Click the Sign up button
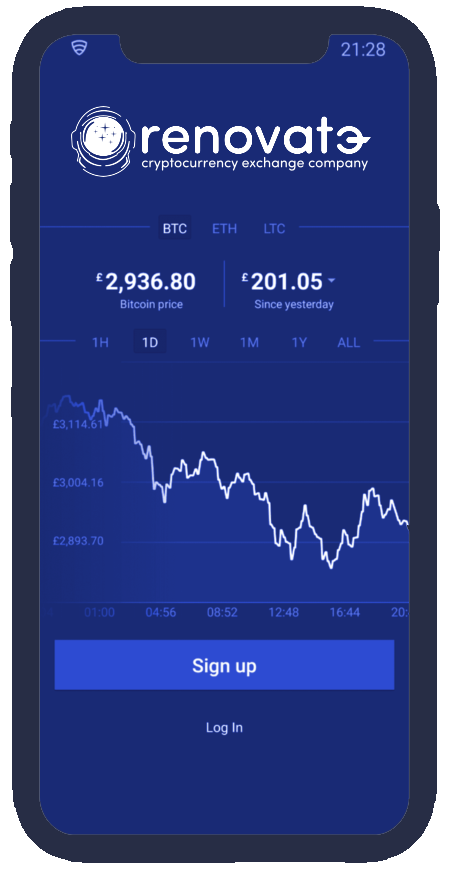This screenshot has height=870, width=450. 224,665
